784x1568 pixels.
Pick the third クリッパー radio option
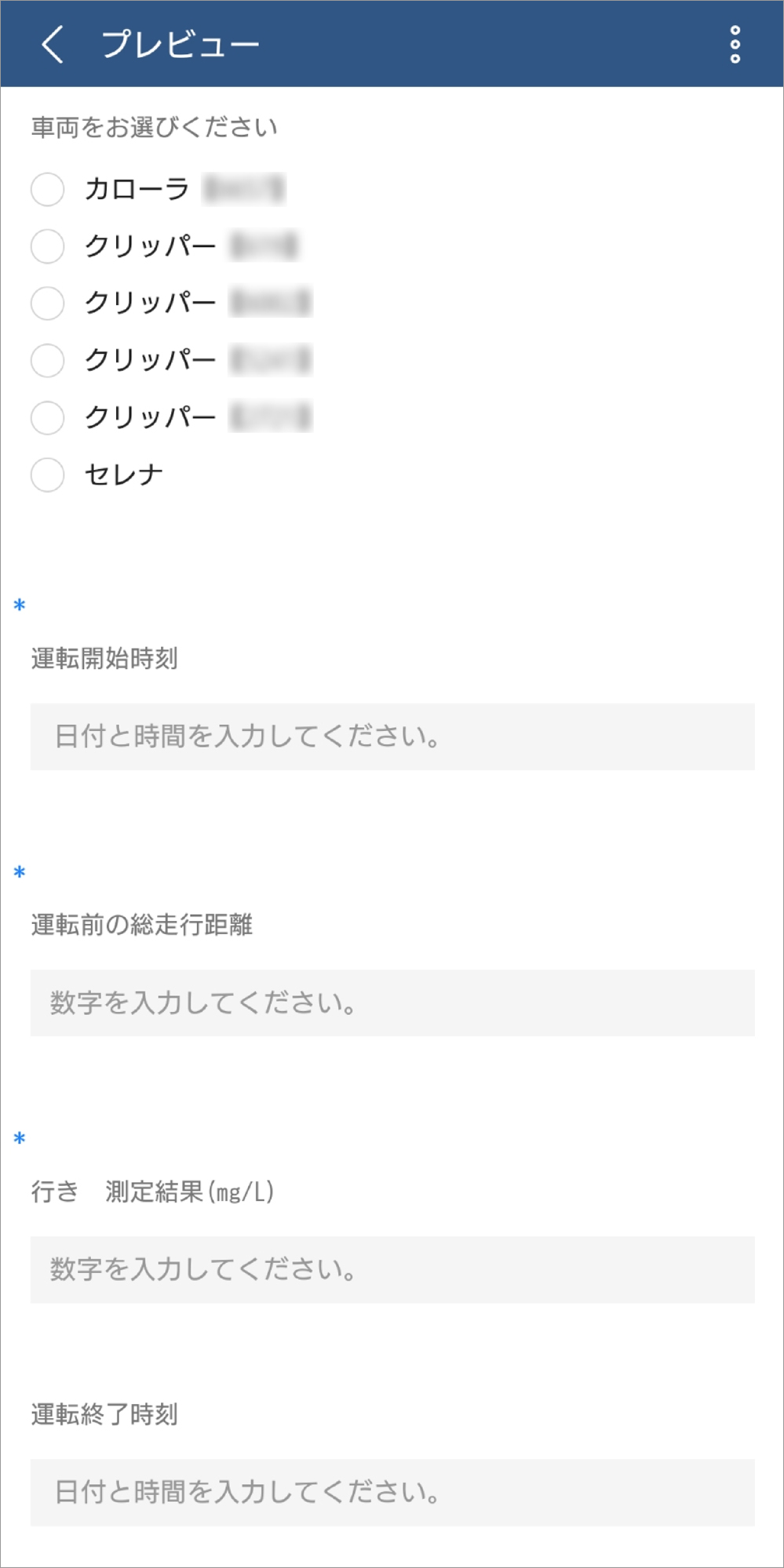pyautogui.click(x=48, y=361)
